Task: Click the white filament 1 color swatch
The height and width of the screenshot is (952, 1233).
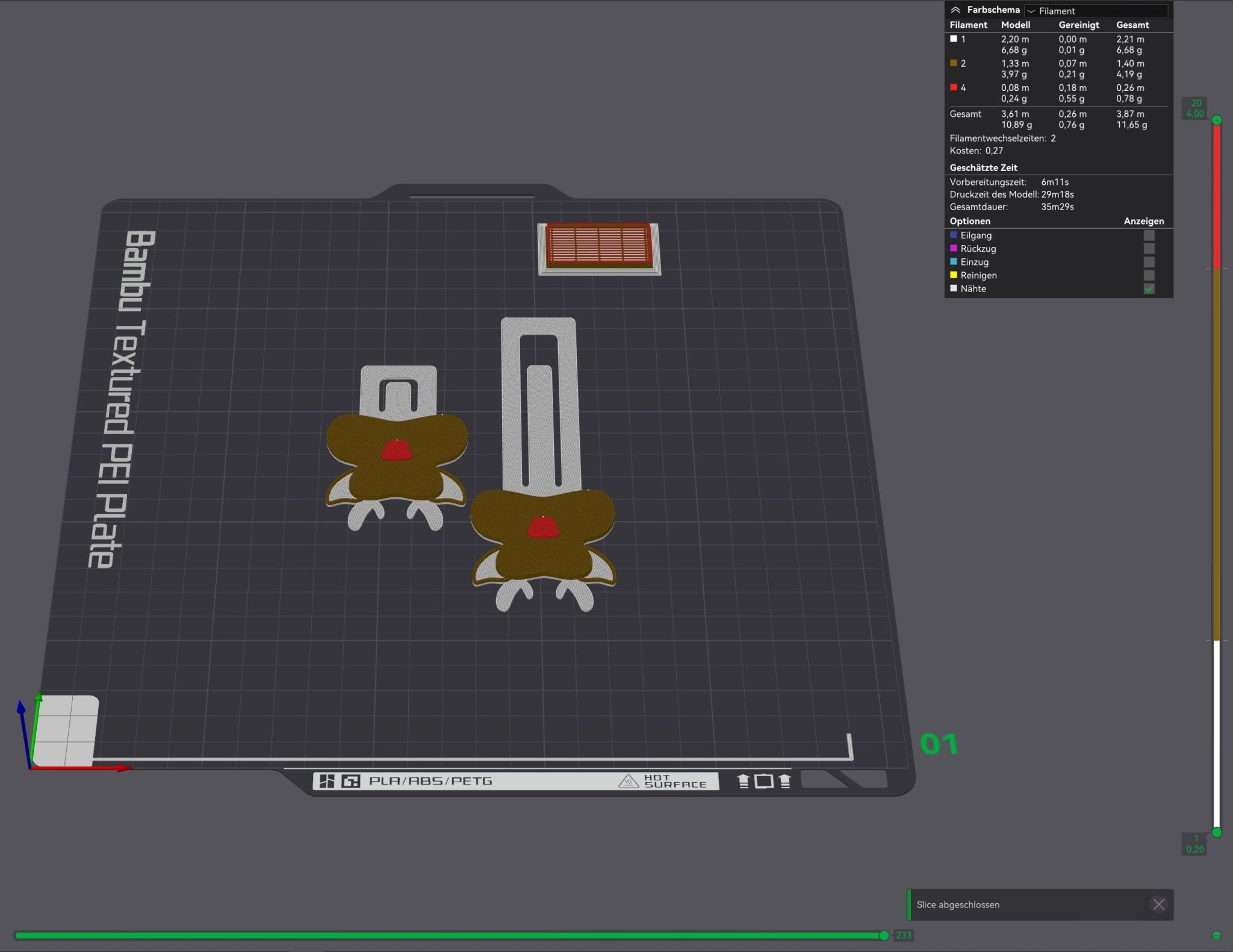Action: [x=954, y=39]
